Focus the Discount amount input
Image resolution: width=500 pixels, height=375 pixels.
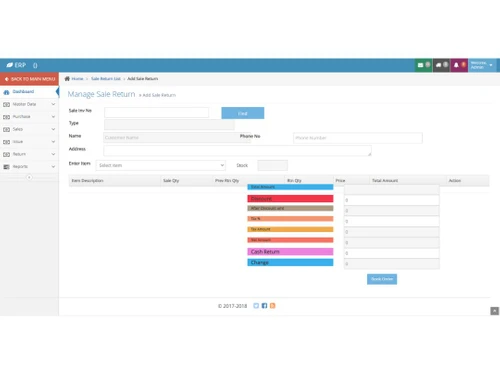[392, 200]
